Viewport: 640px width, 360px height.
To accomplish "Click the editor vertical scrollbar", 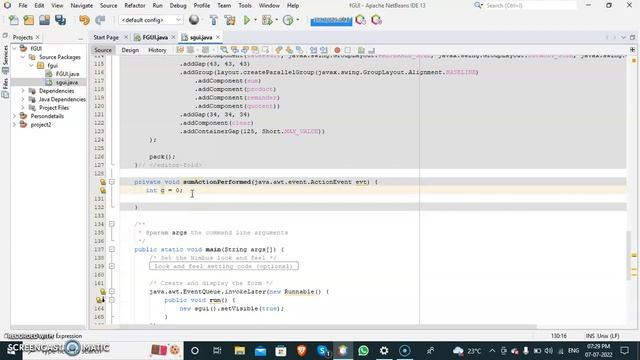I will (628, 256).
